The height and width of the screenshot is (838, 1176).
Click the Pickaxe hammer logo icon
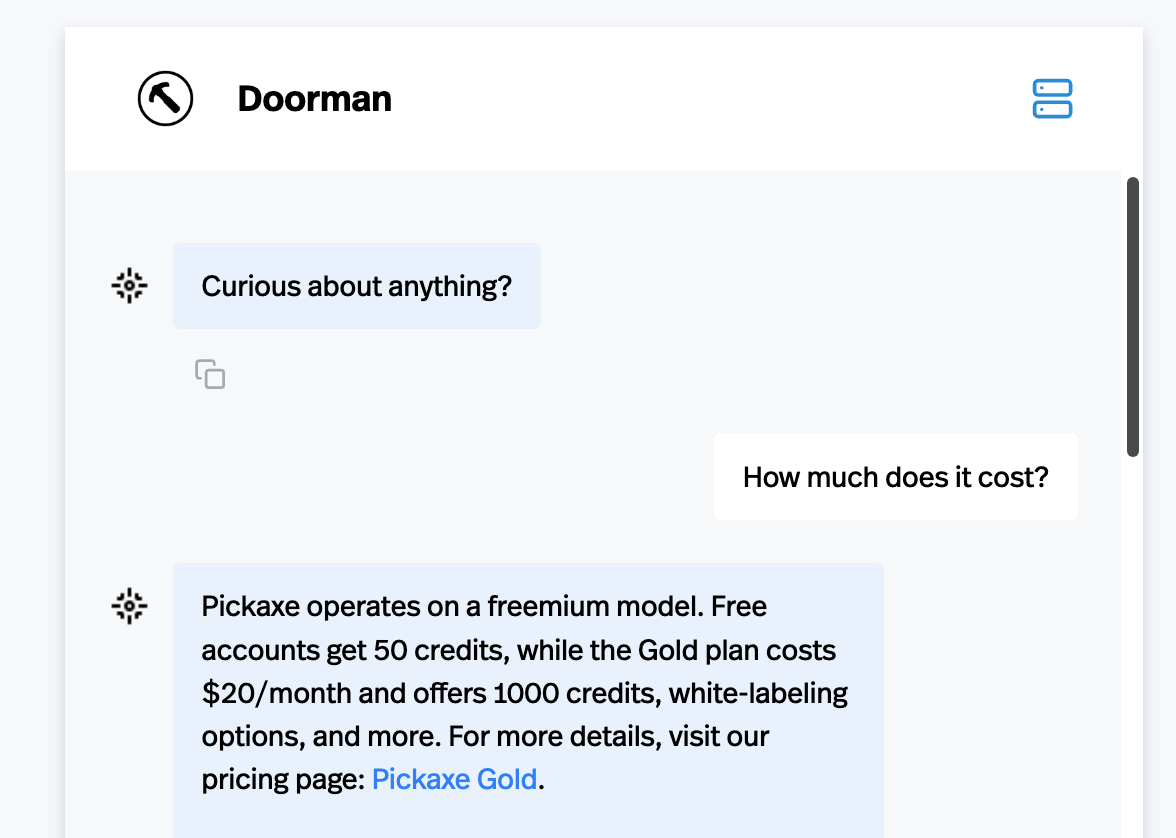(x=165, y=99)
